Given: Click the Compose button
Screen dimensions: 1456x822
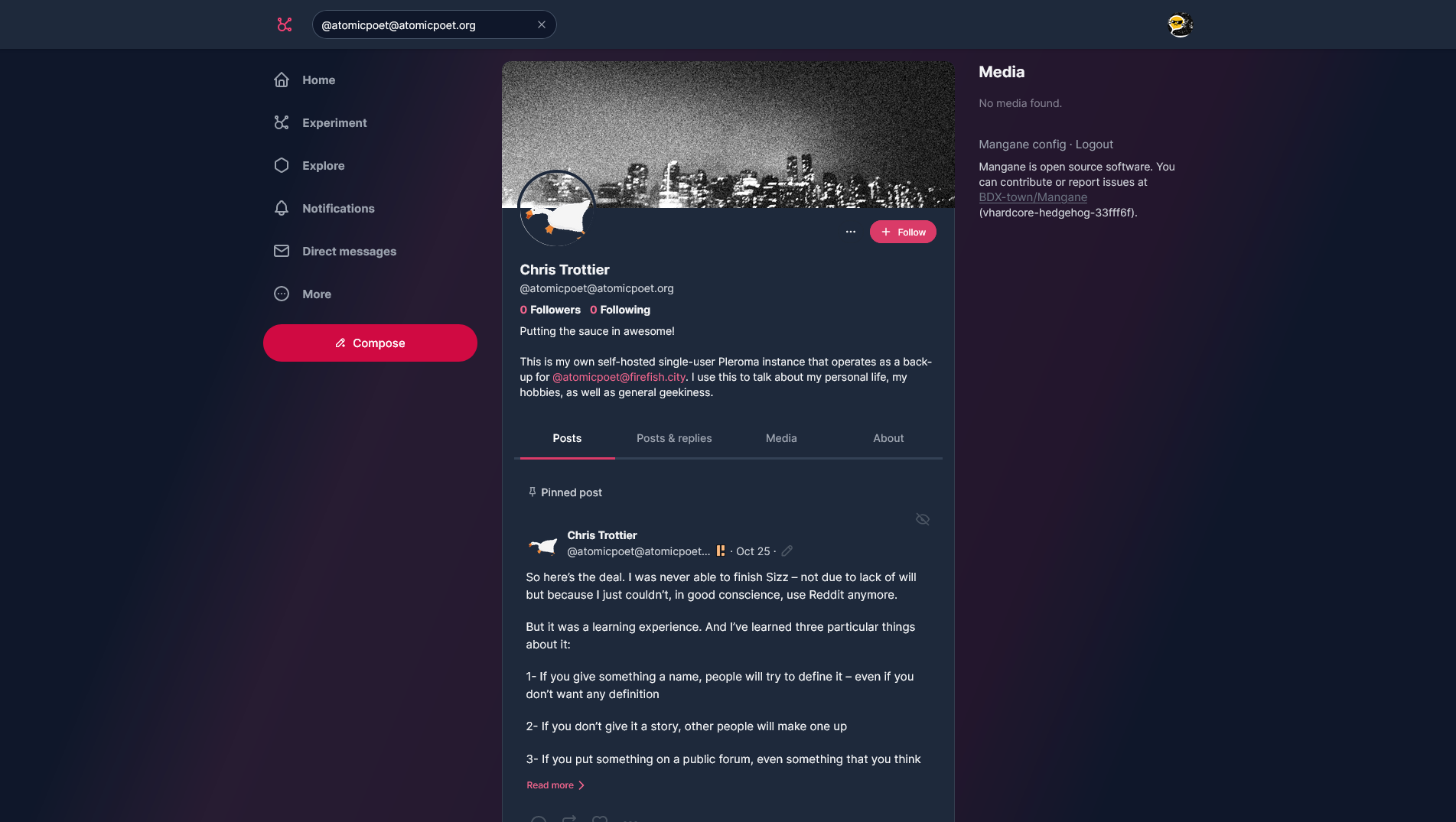Looking at the screenshot, I should pos(370,343).
